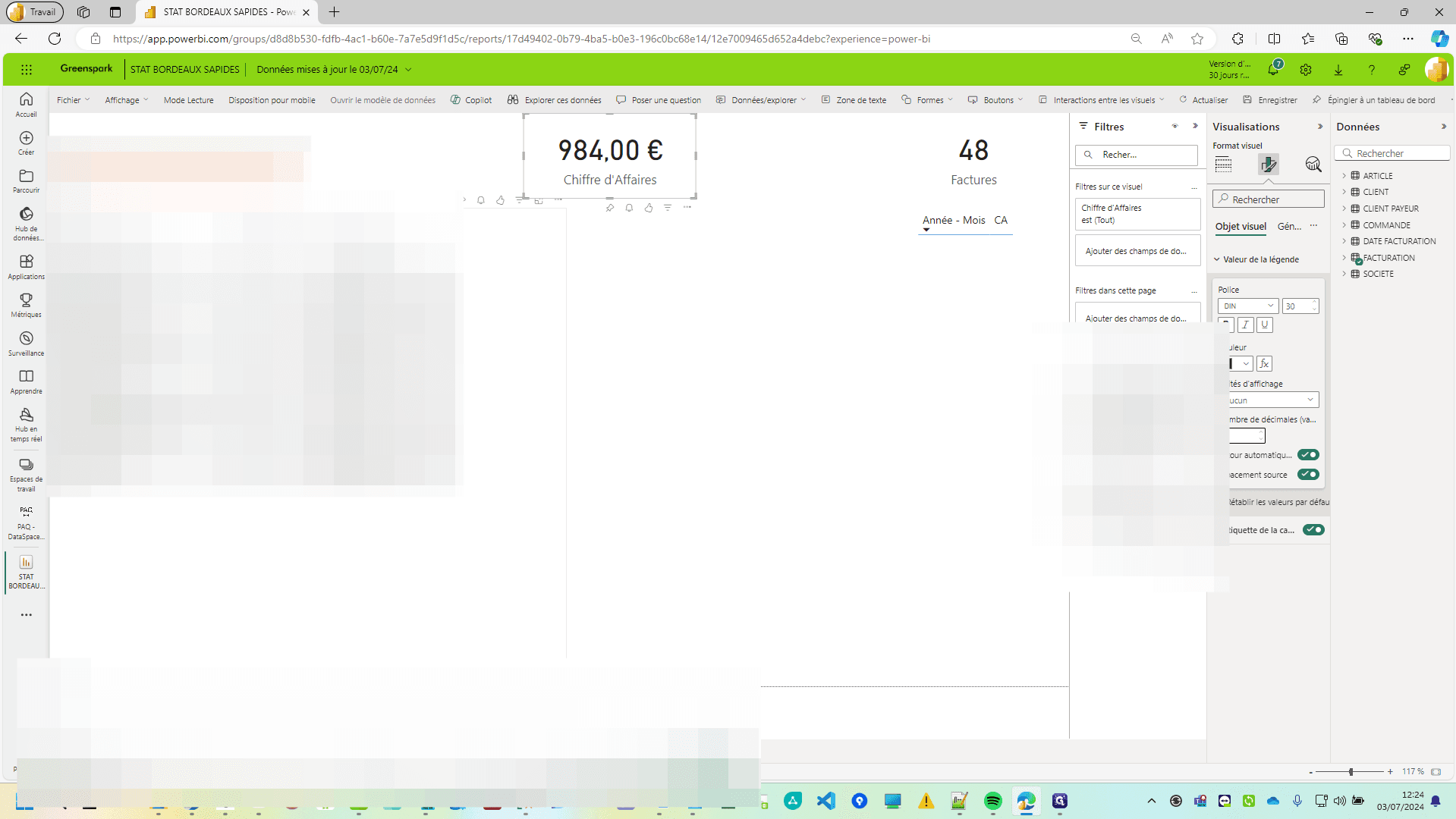Collapse the Filtres pane
The image size is (1456, 819).
pyautogui.click(x=1195, y=127)
